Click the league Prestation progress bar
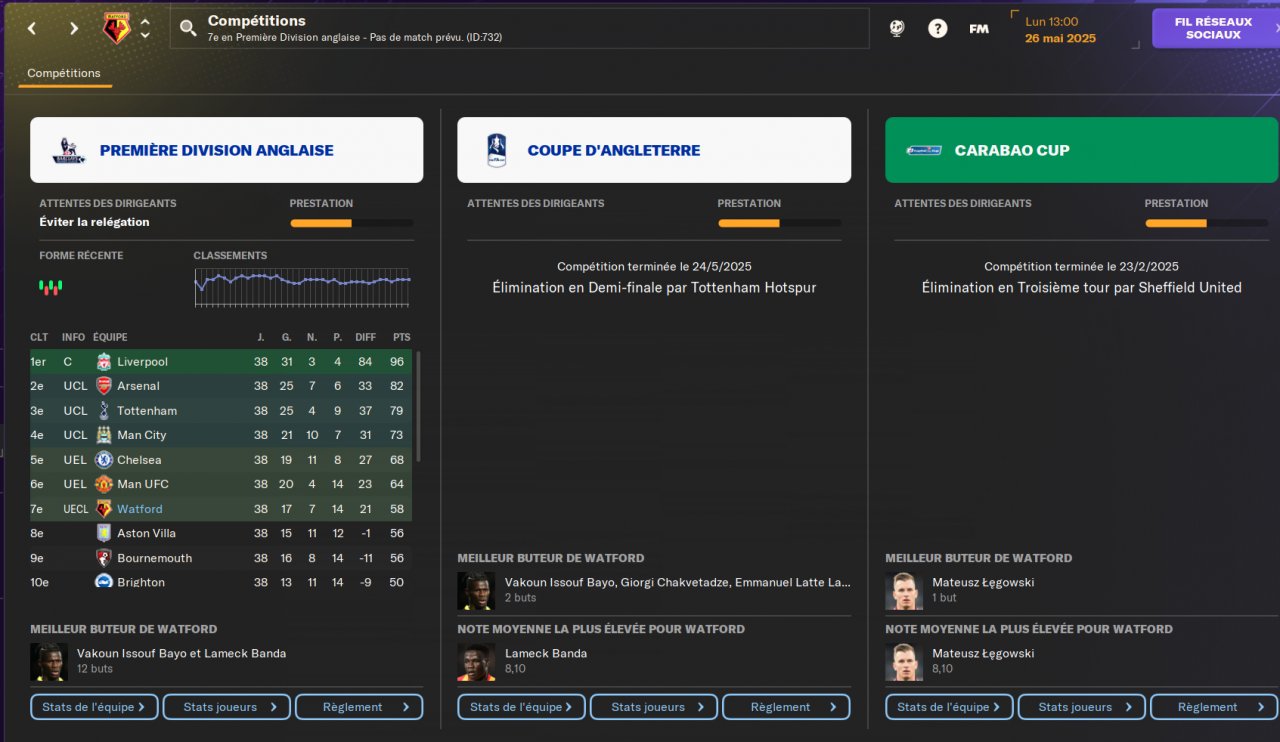This screenshot has height=742, width=1280. [x=351, y=223]
